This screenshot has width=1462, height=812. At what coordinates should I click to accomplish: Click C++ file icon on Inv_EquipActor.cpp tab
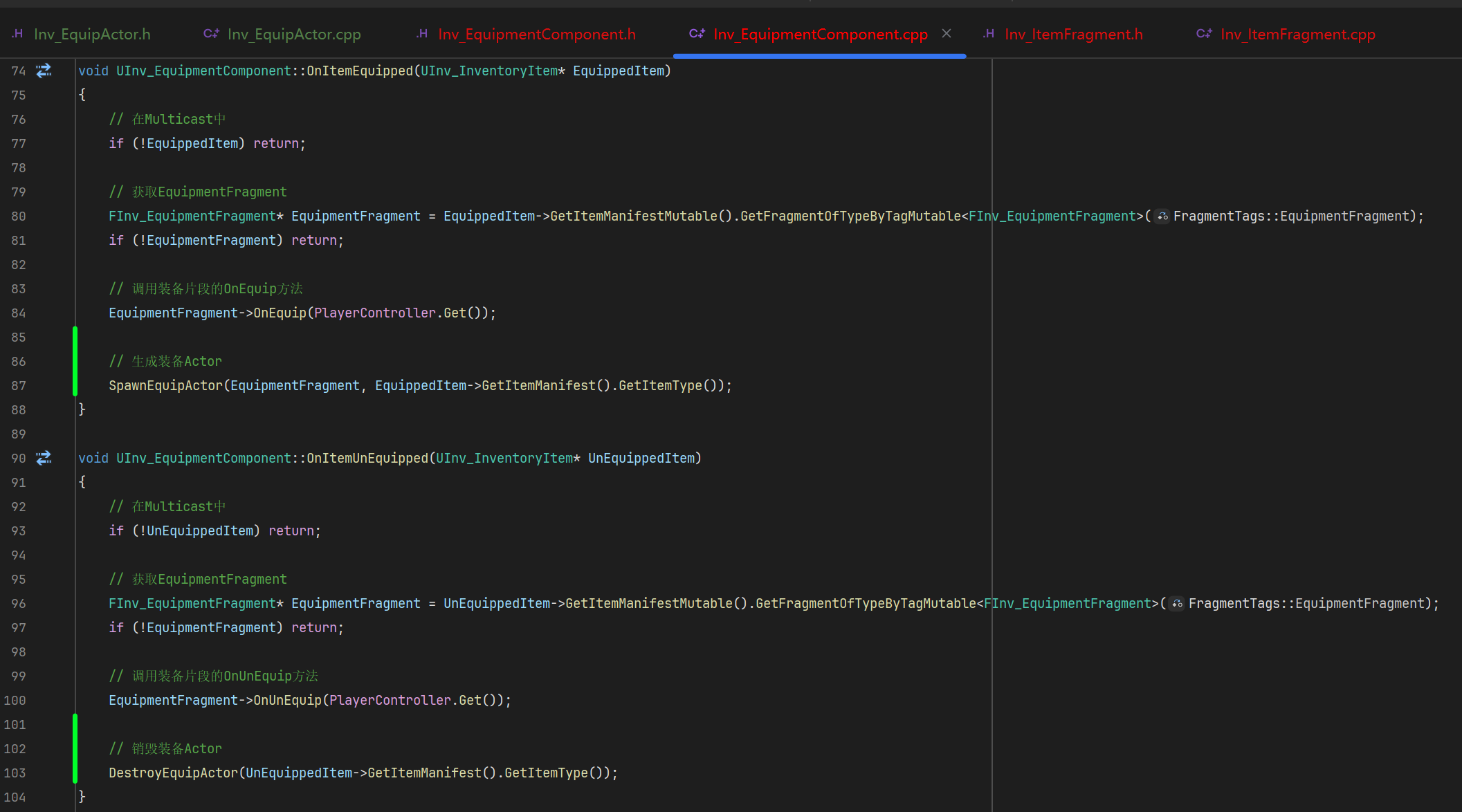pyautogui.click(x=211, y=34)
